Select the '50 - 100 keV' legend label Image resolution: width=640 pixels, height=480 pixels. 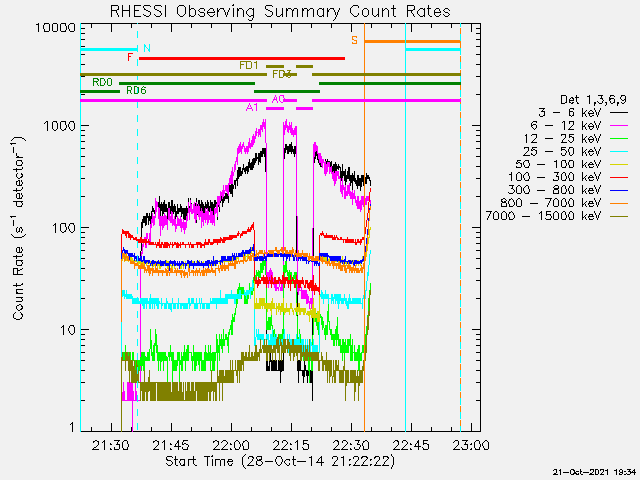[x=558, y=164]
